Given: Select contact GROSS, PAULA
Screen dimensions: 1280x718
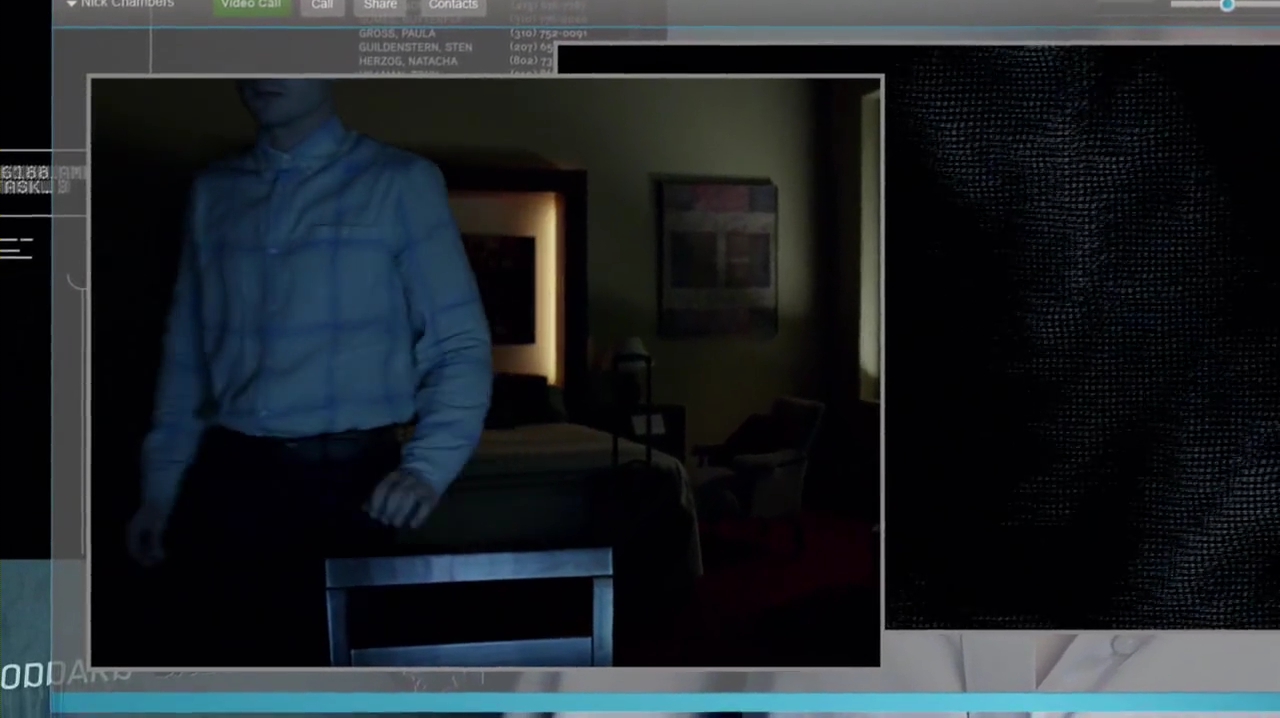Looking at the screenshot, I should [397, 33].
